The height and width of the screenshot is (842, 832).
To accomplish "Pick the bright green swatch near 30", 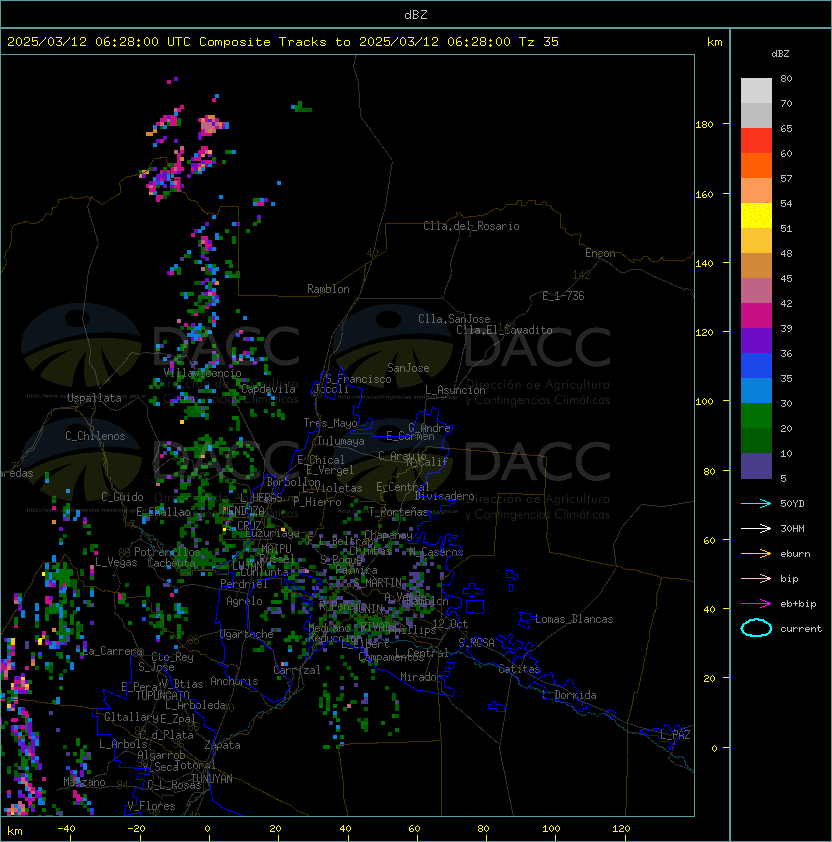I will coord(756,416).
